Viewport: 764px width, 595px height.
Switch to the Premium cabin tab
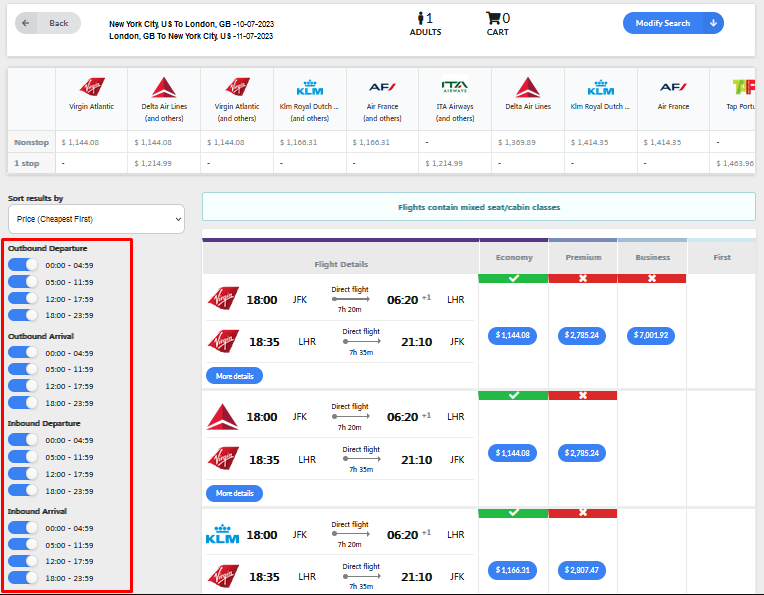[583, 257]
